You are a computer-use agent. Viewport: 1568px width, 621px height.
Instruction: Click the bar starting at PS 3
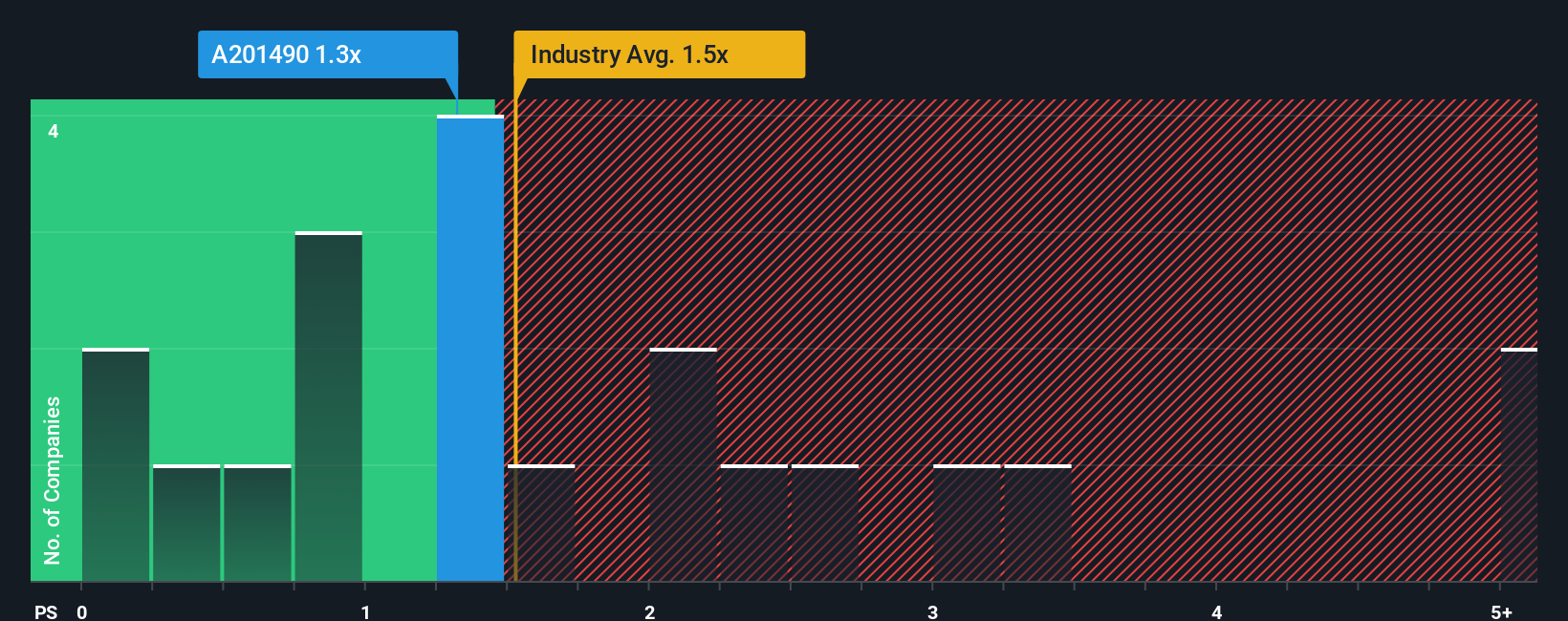[967, 524]
